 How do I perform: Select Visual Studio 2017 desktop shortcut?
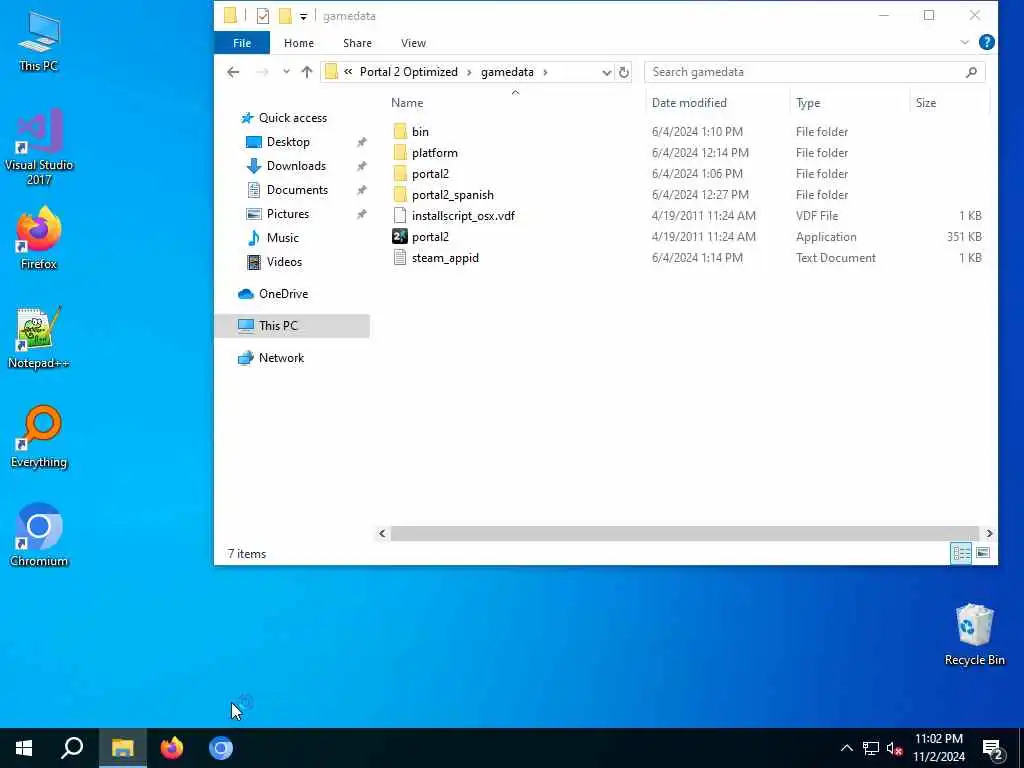pyautogui.click(x=39, y=147)
